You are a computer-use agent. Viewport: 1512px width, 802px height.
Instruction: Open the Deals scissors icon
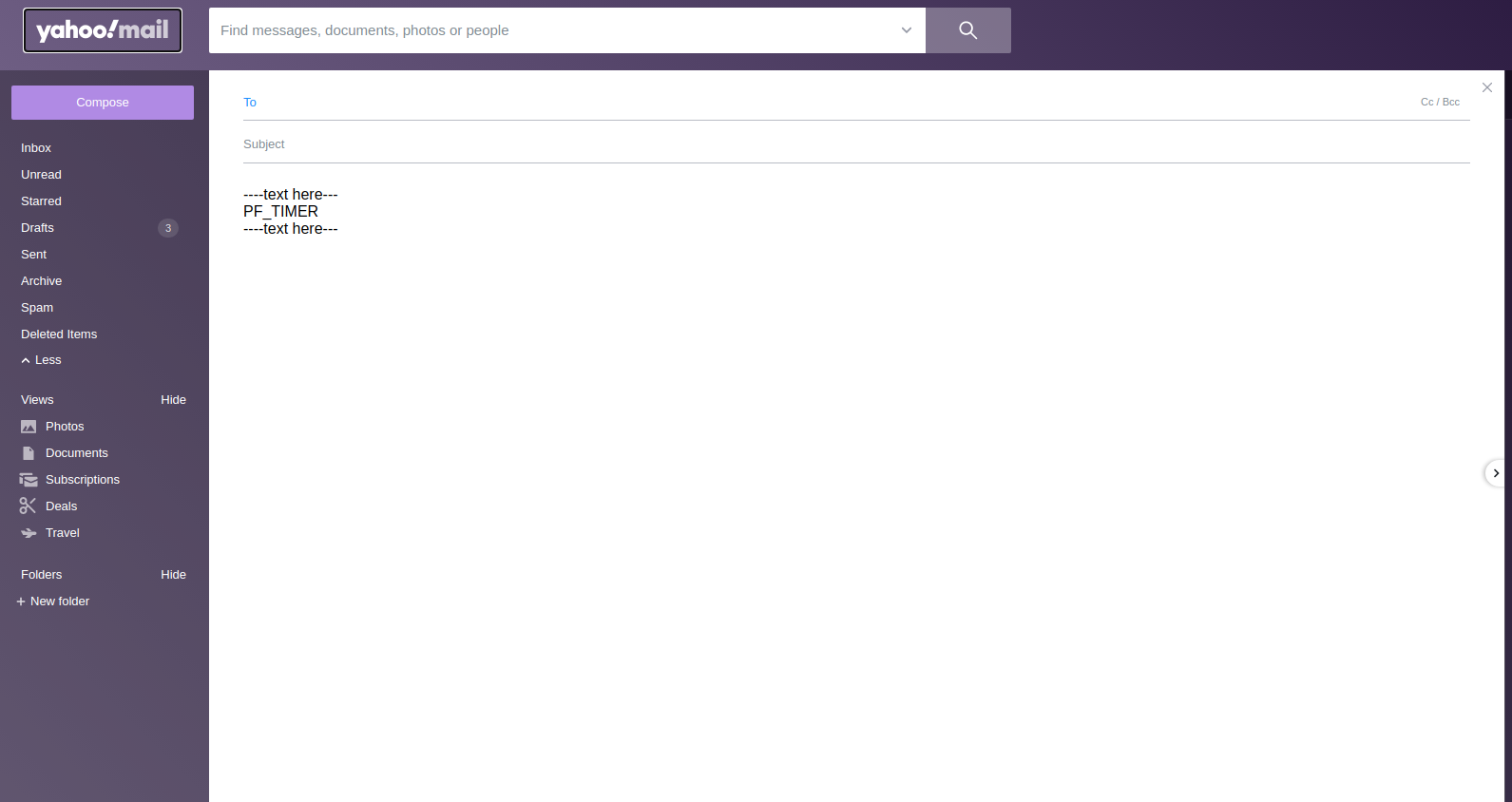28,506
